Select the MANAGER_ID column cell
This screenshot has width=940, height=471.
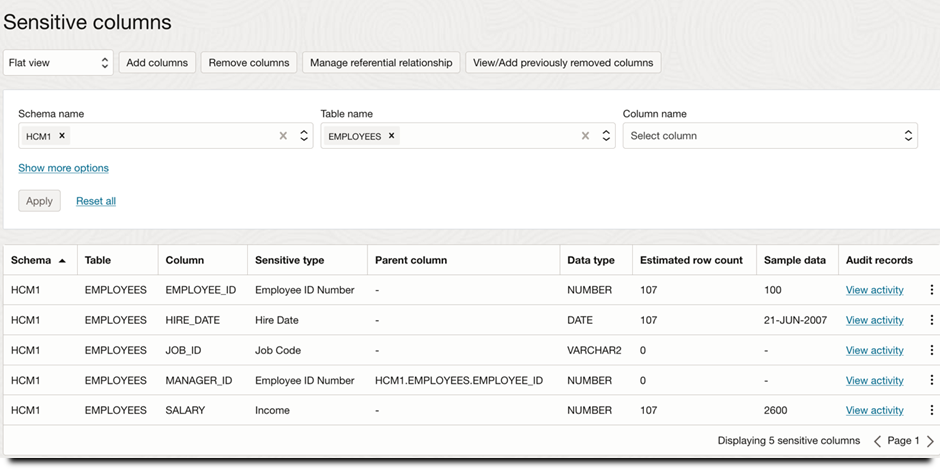coord(198,381)
